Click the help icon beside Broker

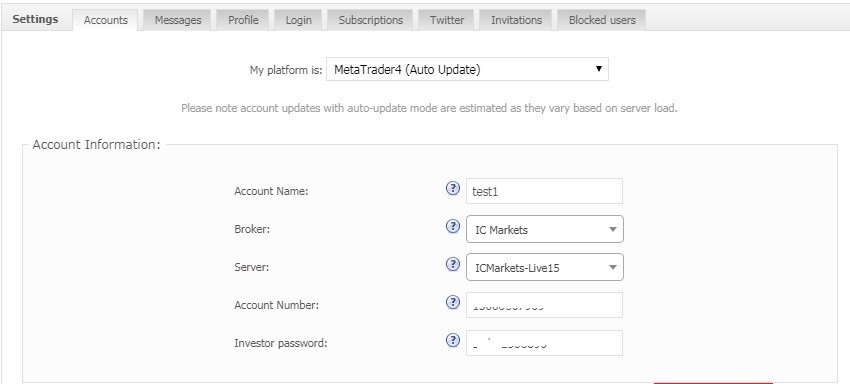pyautogui.click(x=453, y=226)
